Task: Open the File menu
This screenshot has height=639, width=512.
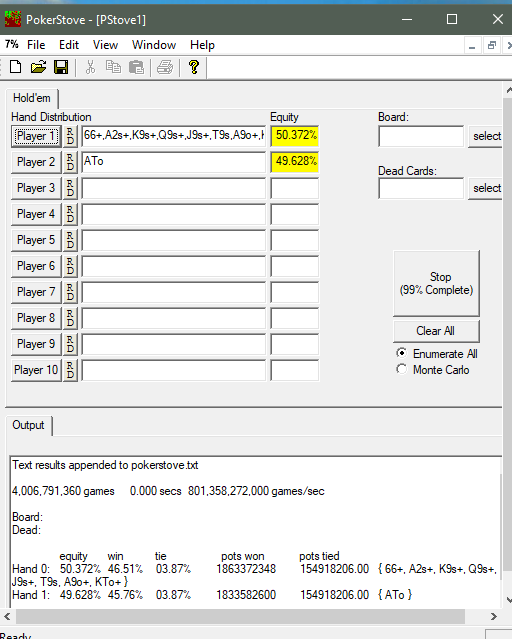Action: 36,45
